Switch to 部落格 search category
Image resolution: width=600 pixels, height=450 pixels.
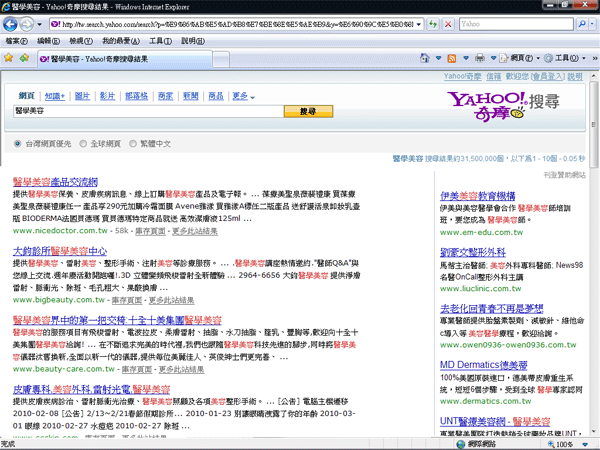pos(137,96)
